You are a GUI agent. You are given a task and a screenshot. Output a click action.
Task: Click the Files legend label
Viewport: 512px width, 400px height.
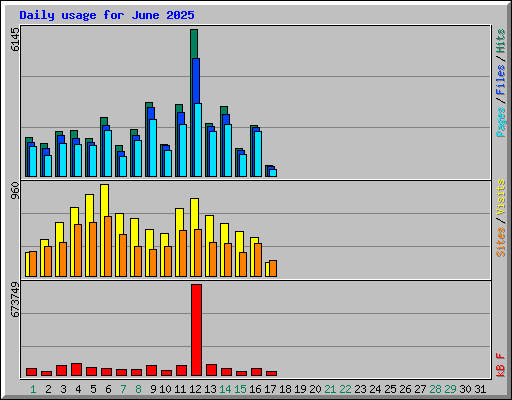tap(500, 80)
